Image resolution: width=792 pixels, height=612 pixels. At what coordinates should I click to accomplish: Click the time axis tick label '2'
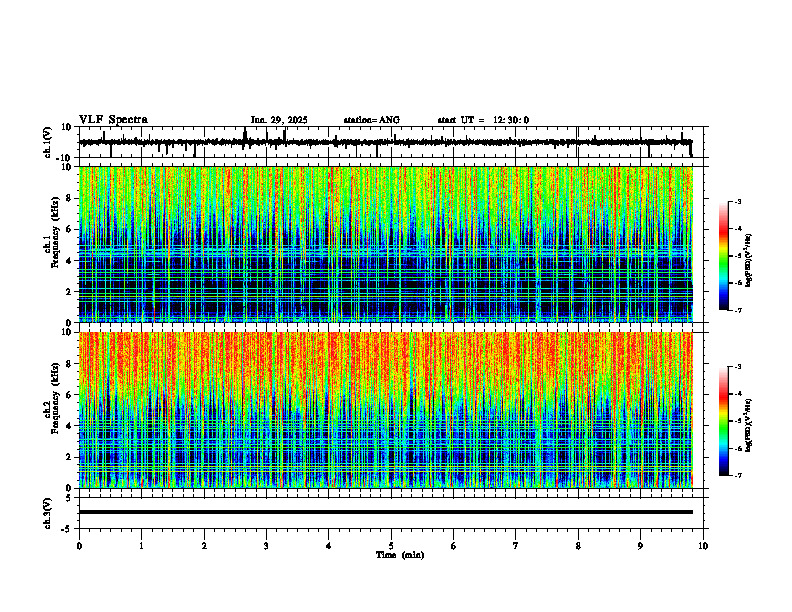(204, 546)
